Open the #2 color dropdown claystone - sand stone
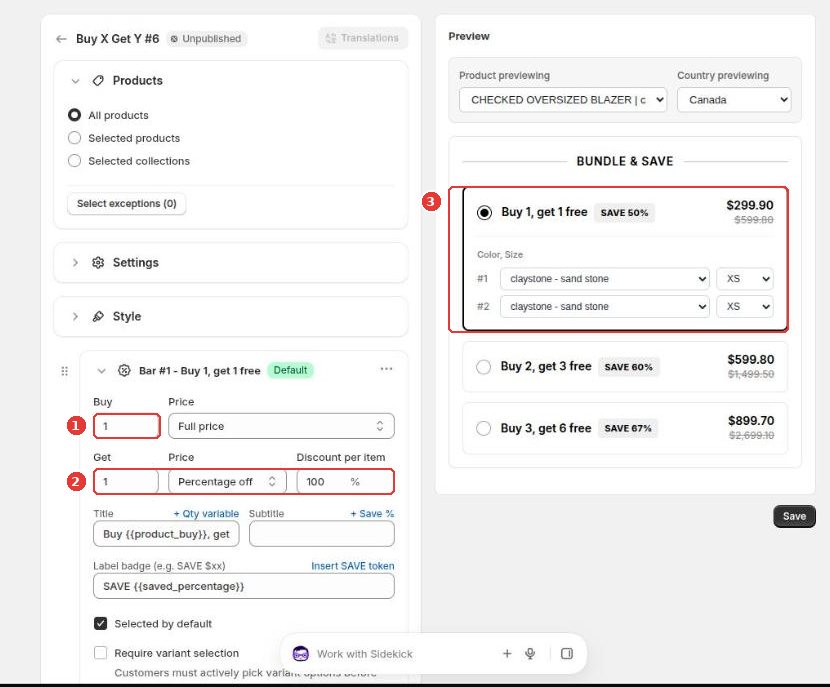The image size is (830, 687). [x=605, y=306]
